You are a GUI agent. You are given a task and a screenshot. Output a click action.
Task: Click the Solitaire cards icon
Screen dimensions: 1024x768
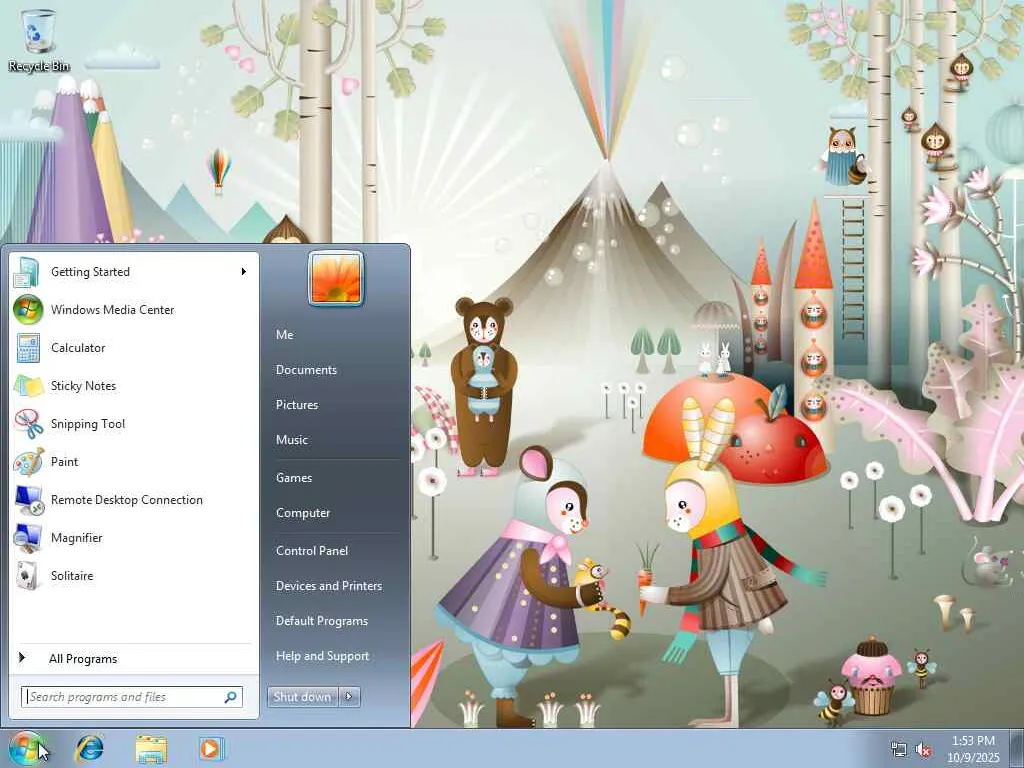(x=28, y=575)
